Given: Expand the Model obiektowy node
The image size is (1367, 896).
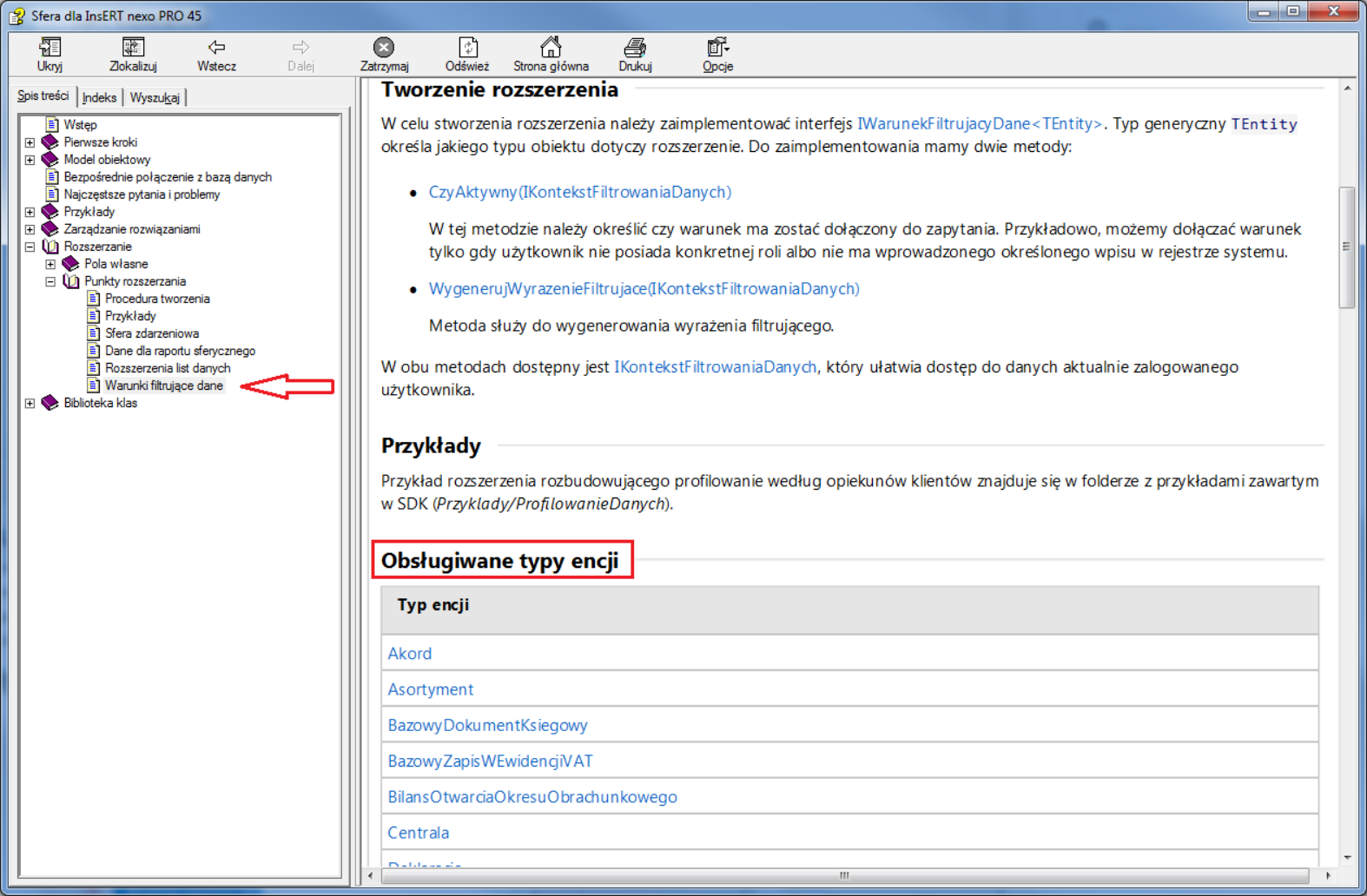Looking at the screenshot, I should (x=30, y=160).
